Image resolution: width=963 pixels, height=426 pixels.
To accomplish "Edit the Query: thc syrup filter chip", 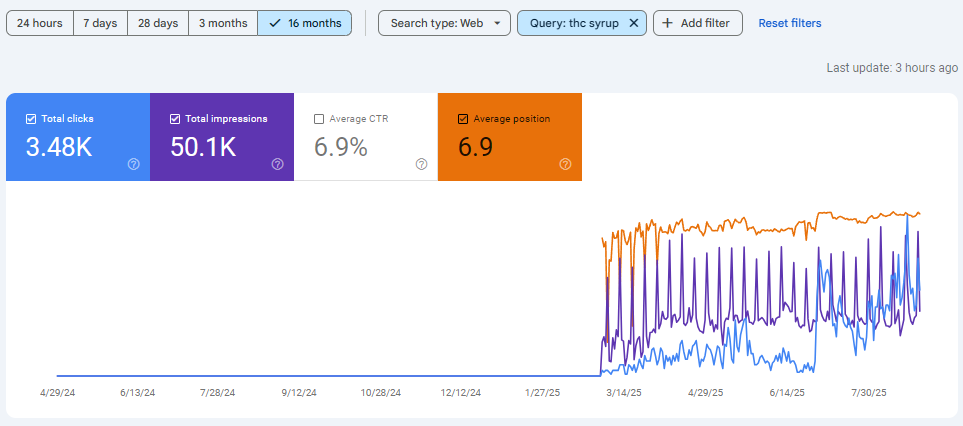I will (x=572, y=23).
